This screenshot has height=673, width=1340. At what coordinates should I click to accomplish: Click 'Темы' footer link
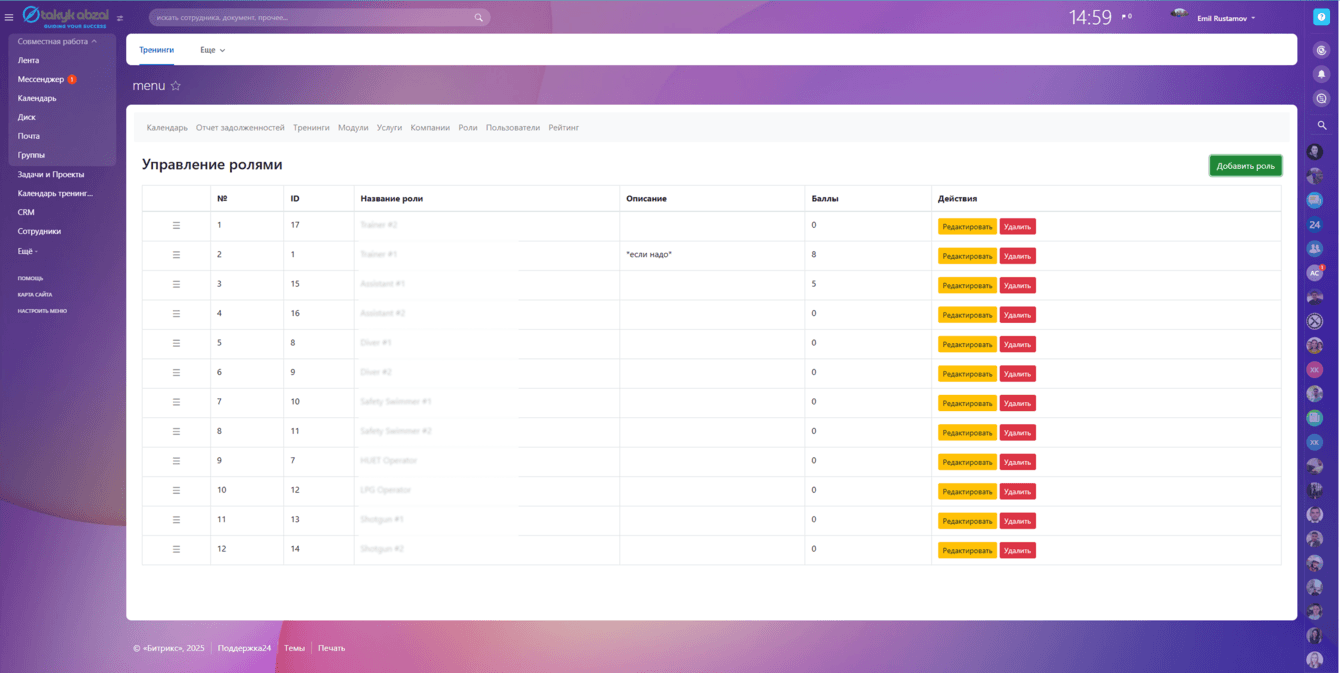click(x=294, y=648)
